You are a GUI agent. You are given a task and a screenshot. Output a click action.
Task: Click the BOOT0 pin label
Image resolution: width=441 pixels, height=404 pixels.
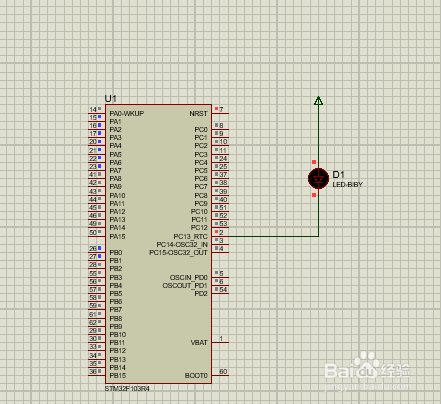tap(196, 376)
